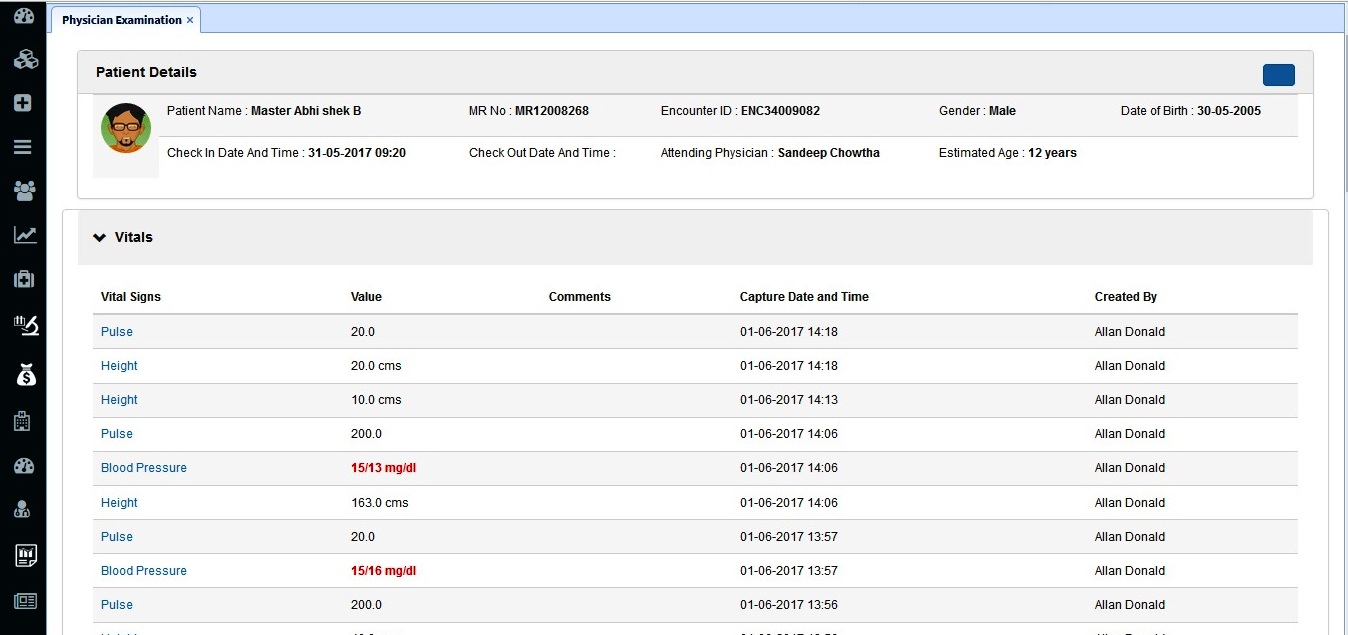Open the hamburger list menu icon
Viewport: 1348px width, 635px height.
click(x=23, y=147)
